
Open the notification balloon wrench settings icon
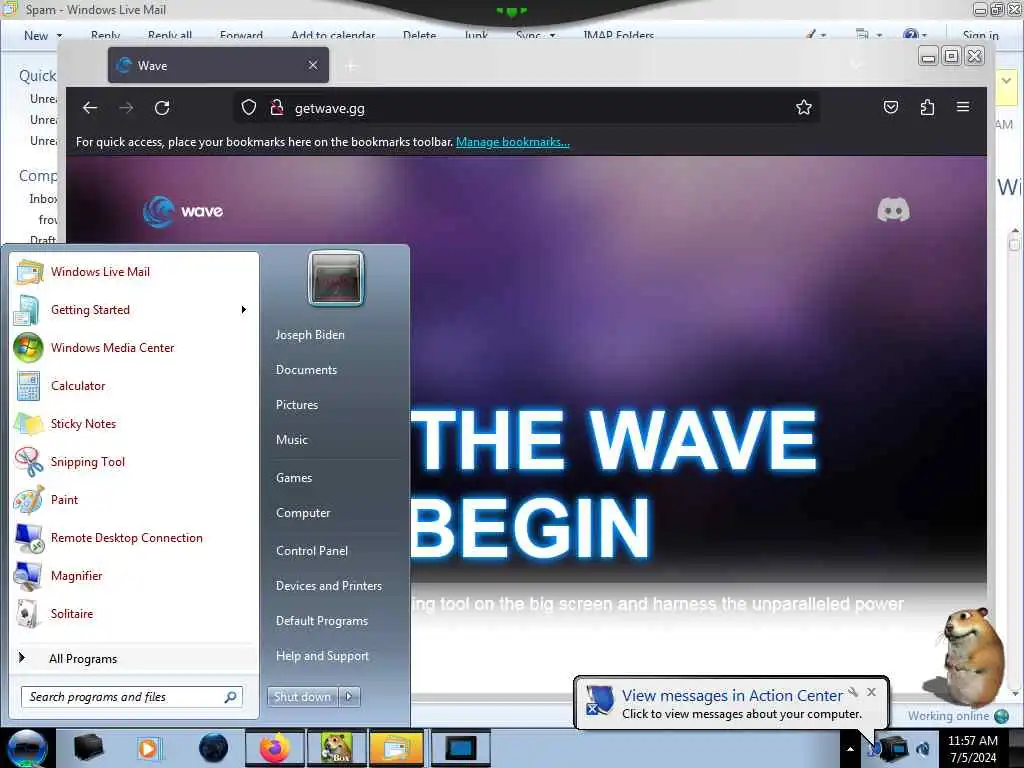(853, 692)
